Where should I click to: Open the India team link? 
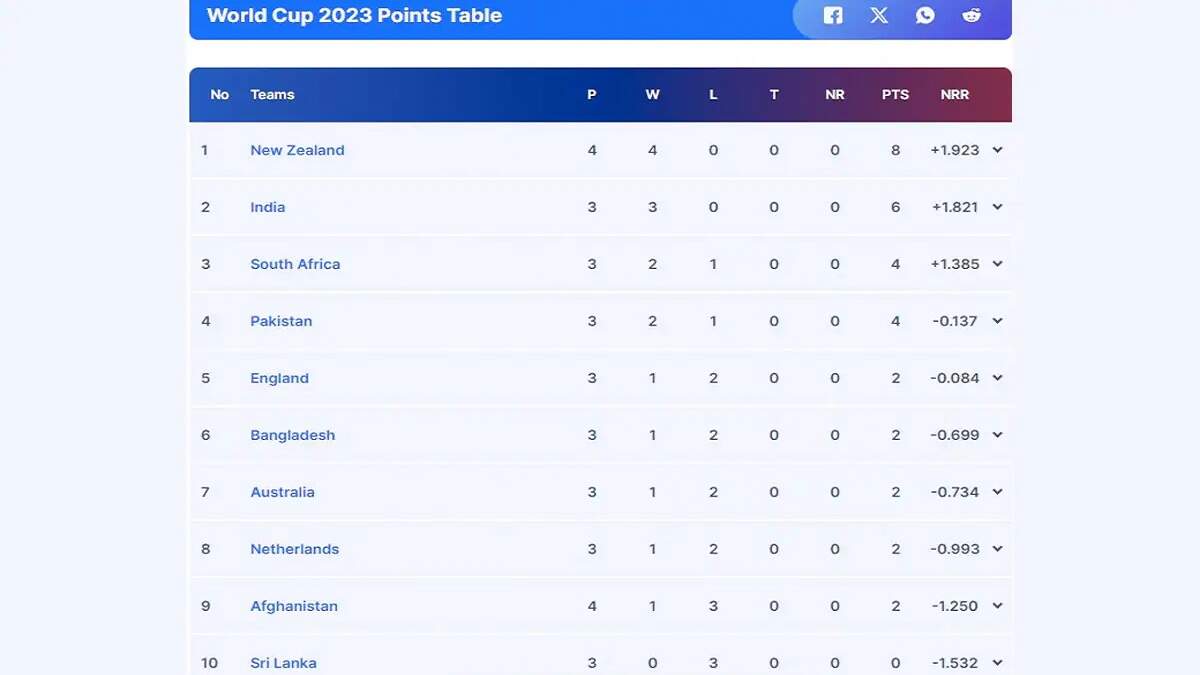[268, 207]
